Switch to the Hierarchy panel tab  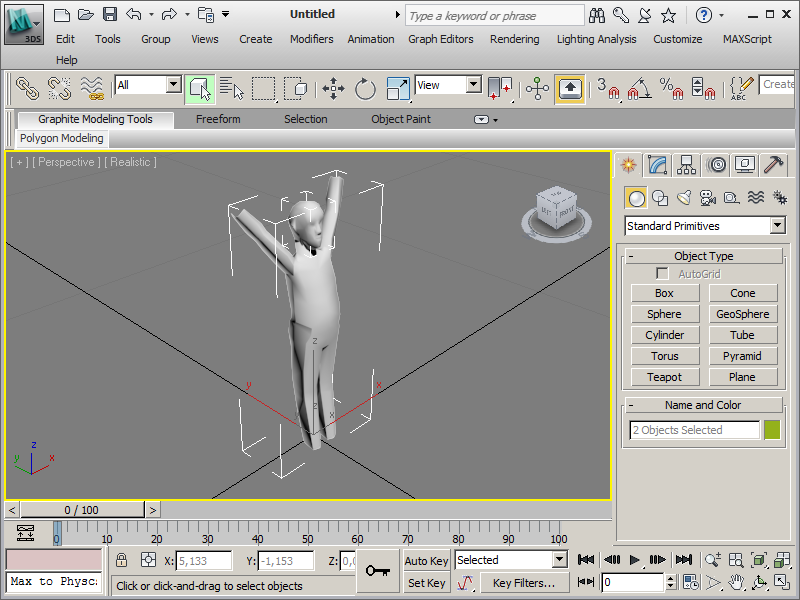pyautogui.click(x=686, y=165)
